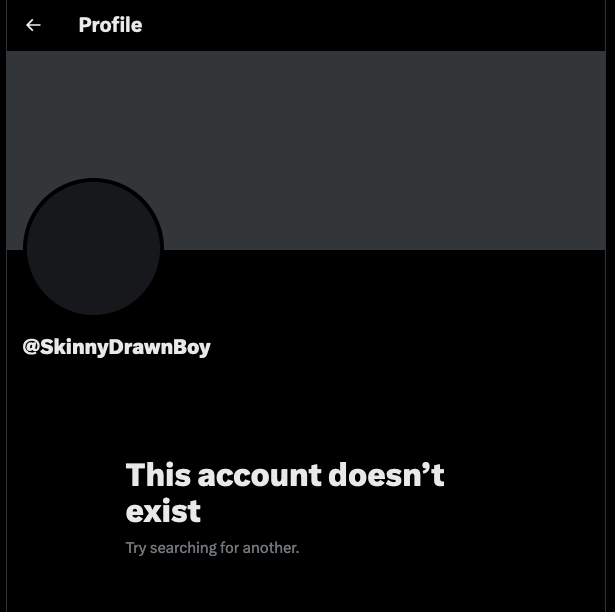Click the word "searching" in the subtext

183,548
